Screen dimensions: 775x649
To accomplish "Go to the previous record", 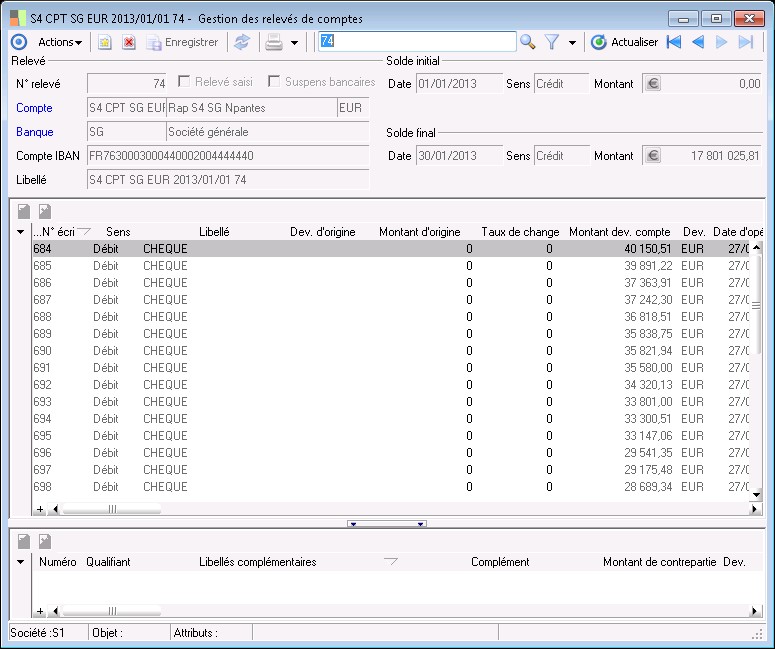I will (x=698, y=42).
